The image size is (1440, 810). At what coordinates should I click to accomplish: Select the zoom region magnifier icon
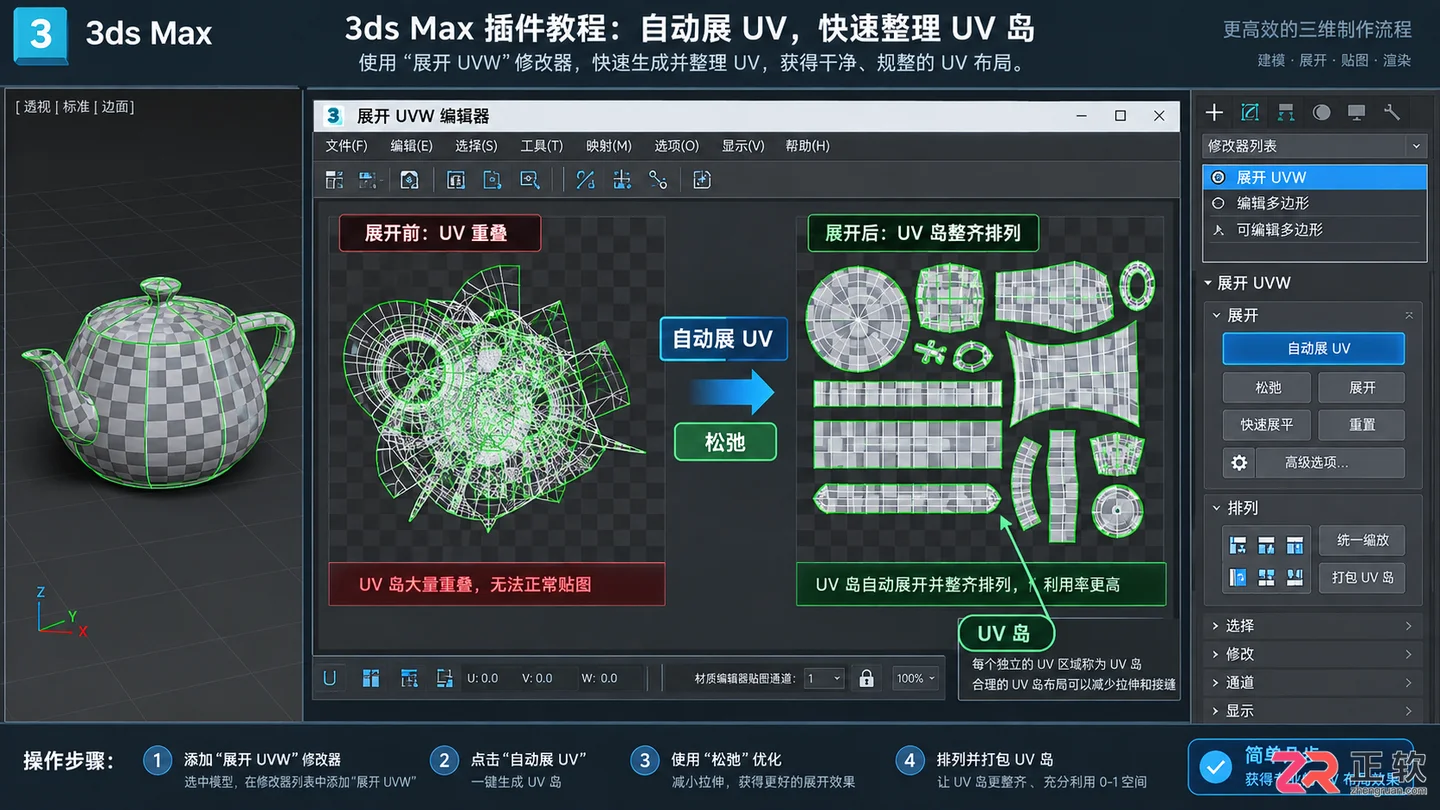click(530, 180)
